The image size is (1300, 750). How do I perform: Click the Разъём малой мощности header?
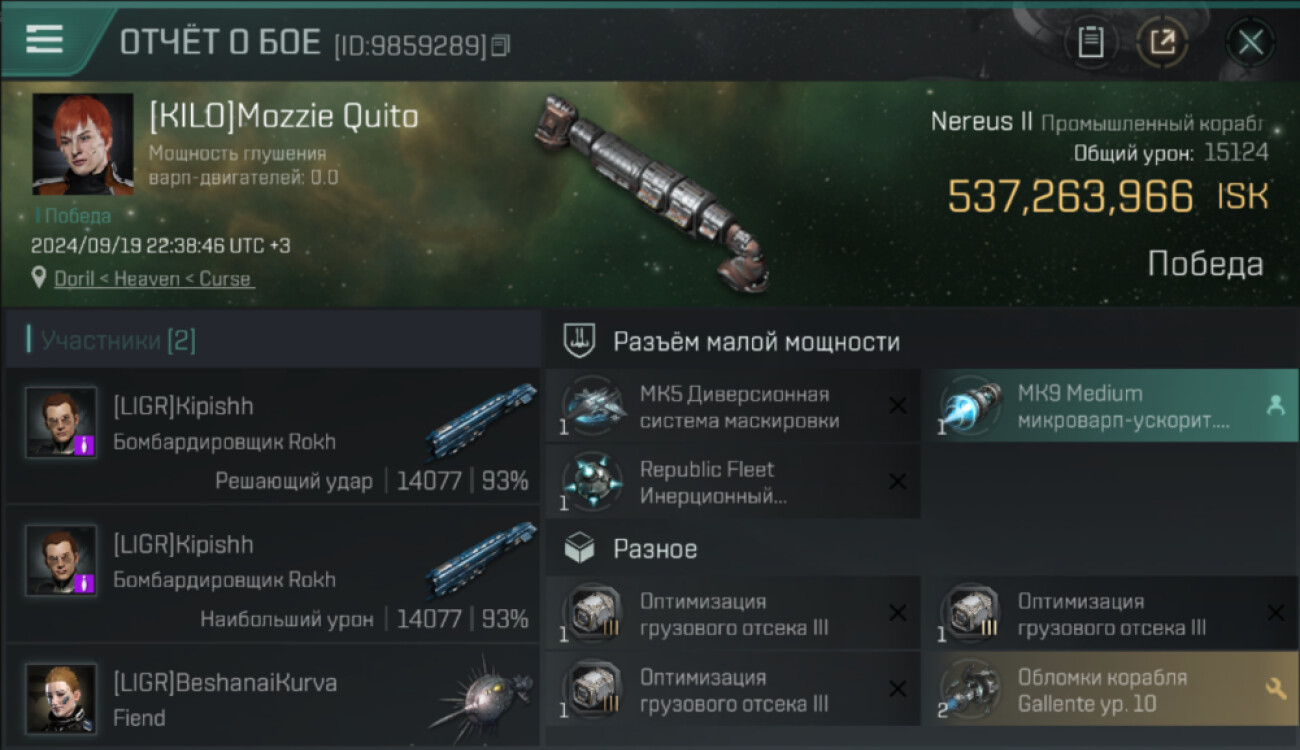756,341
